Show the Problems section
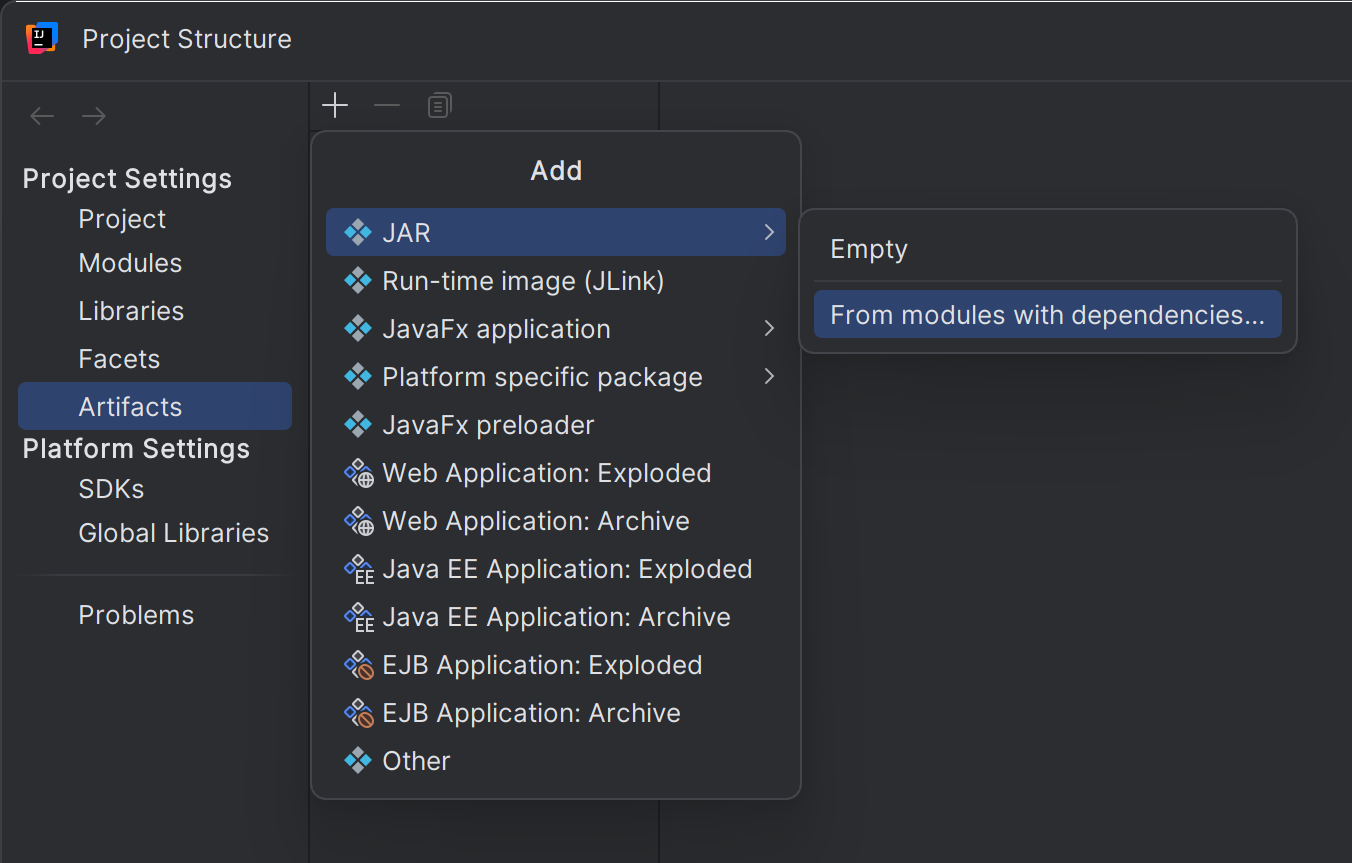 (x=136, y=615)
